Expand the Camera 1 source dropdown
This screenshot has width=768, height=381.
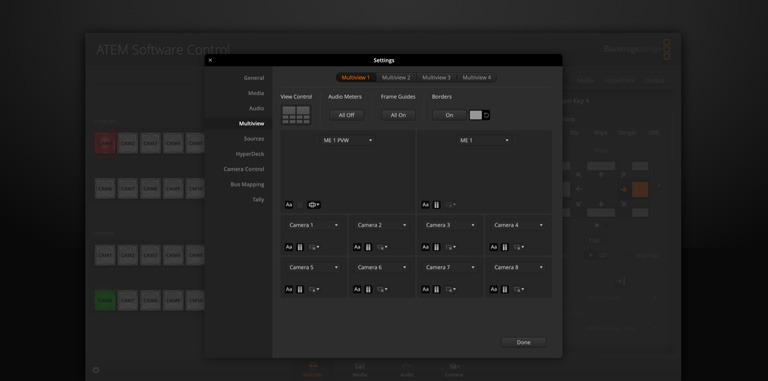313,225
